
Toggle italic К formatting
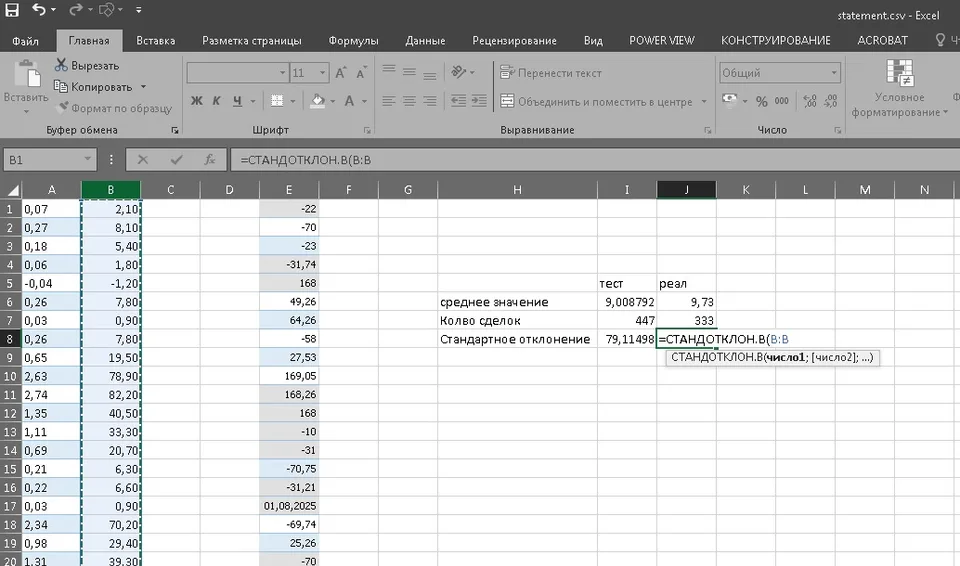tap(217, 101)
